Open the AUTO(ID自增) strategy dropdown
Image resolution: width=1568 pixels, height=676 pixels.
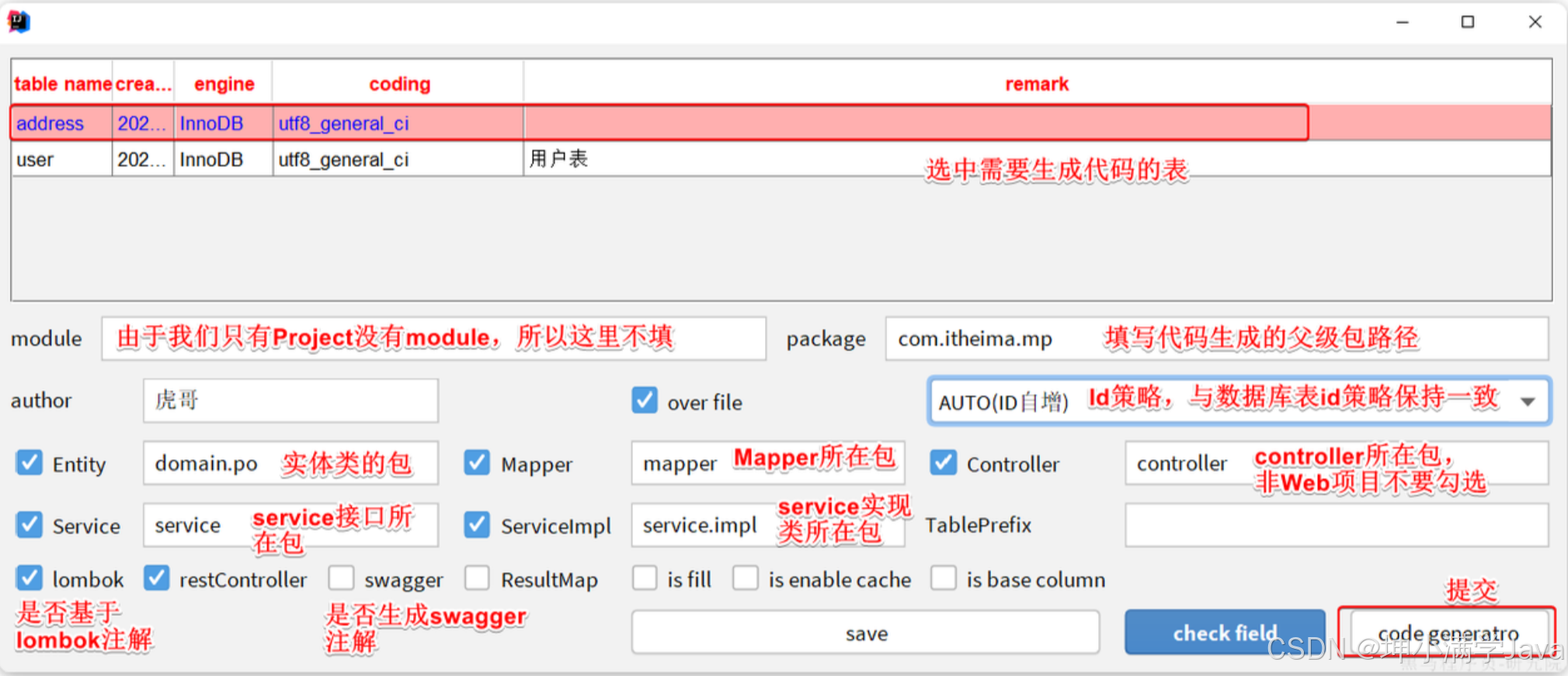(x=1239, y=401)
